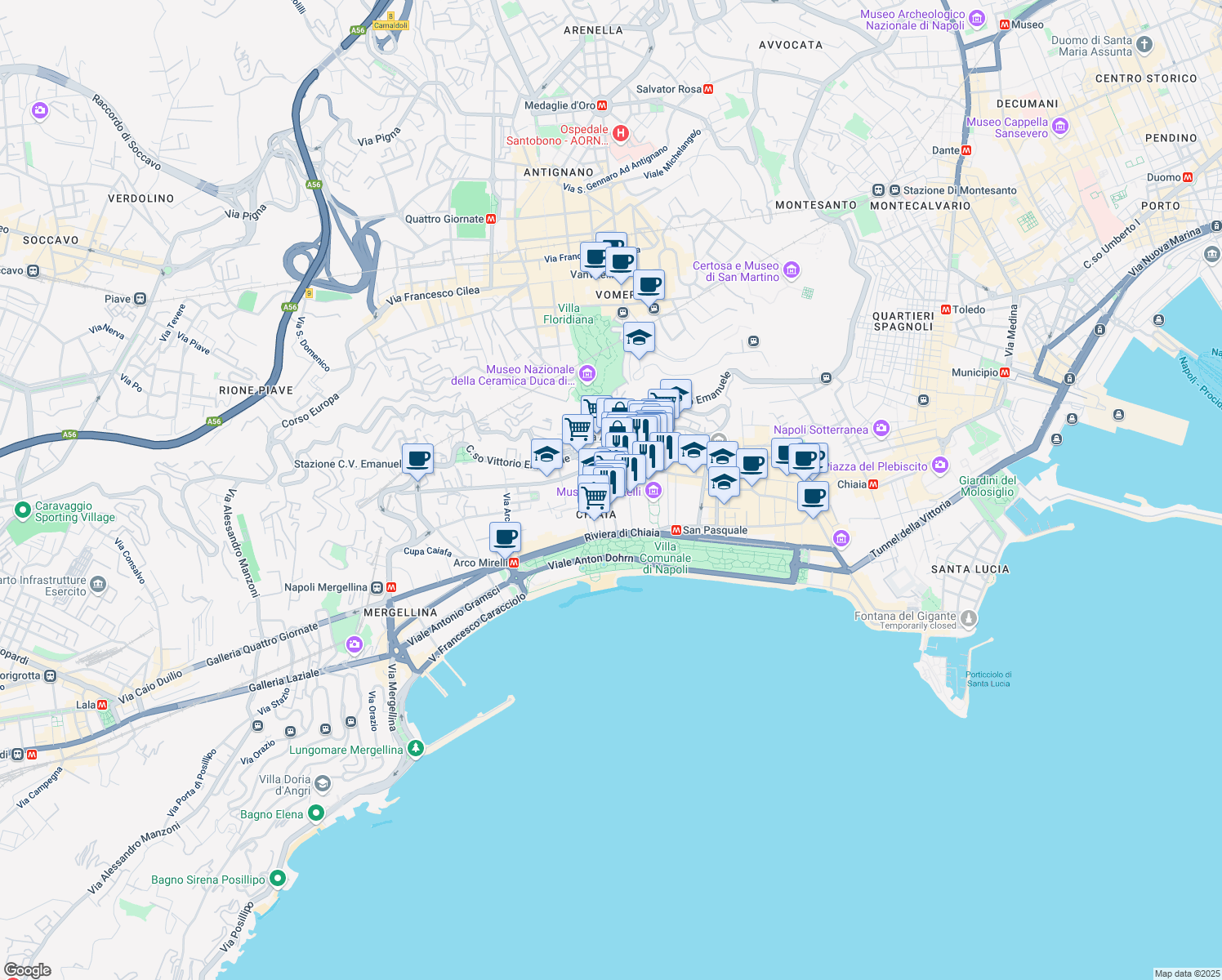Click the ARENELLA district label
1222x980 pixels.
point(593,30)
